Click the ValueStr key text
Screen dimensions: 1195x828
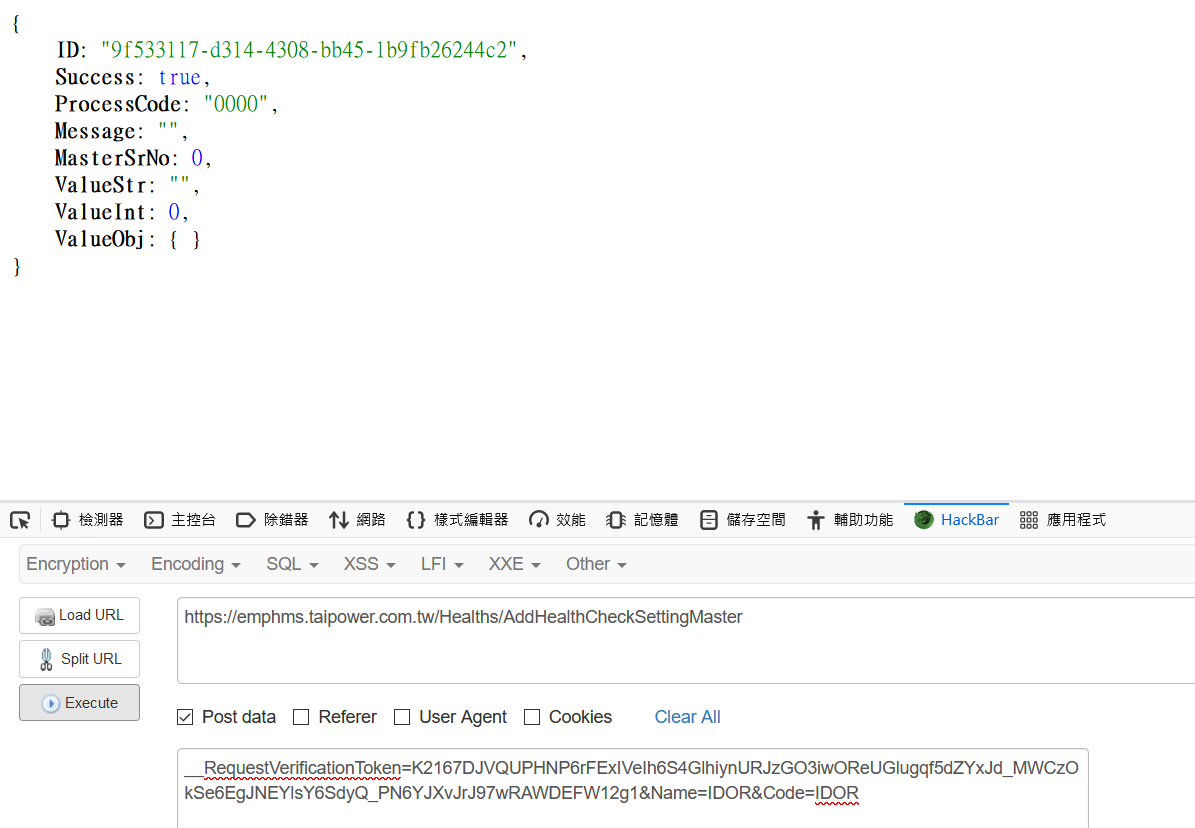[100, 185]
